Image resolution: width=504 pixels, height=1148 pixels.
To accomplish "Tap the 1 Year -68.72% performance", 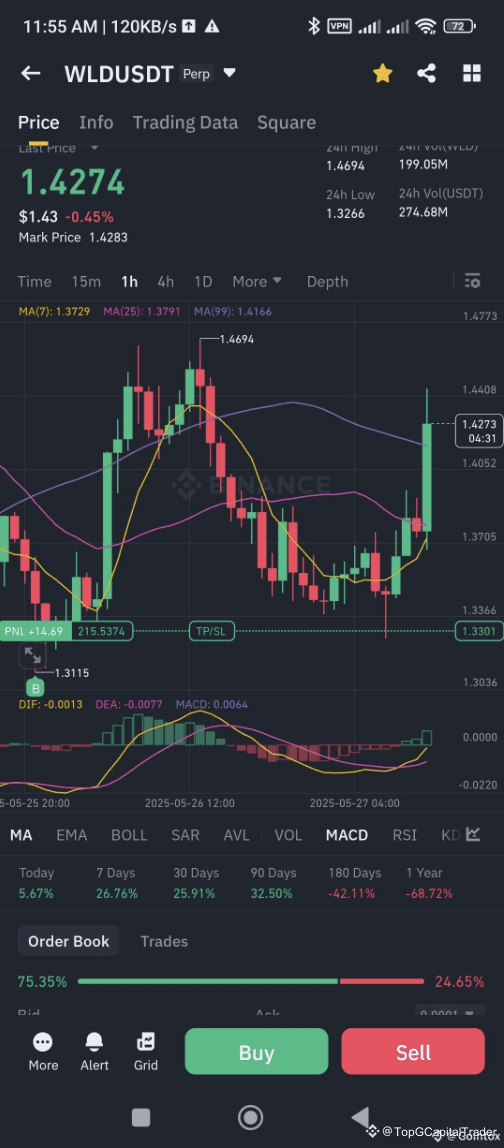I will click(x=429, y=883).
